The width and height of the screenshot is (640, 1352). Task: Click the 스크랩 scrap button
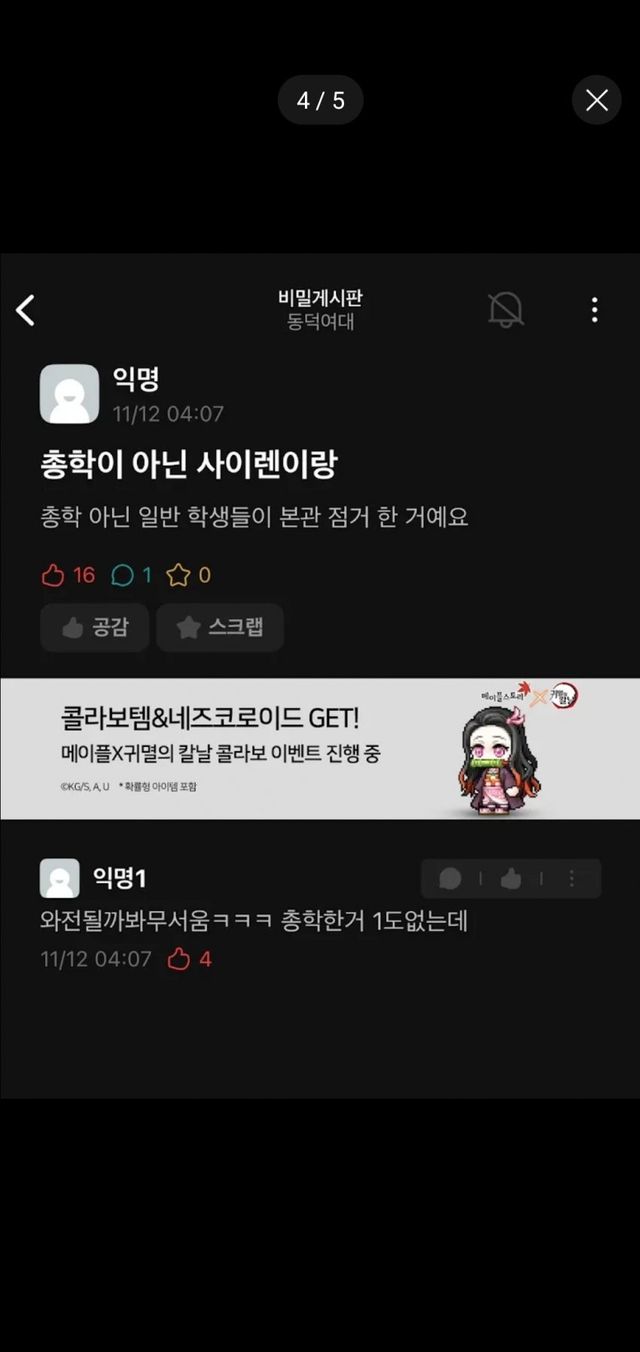pyautogui.click(x=220, y=628)
